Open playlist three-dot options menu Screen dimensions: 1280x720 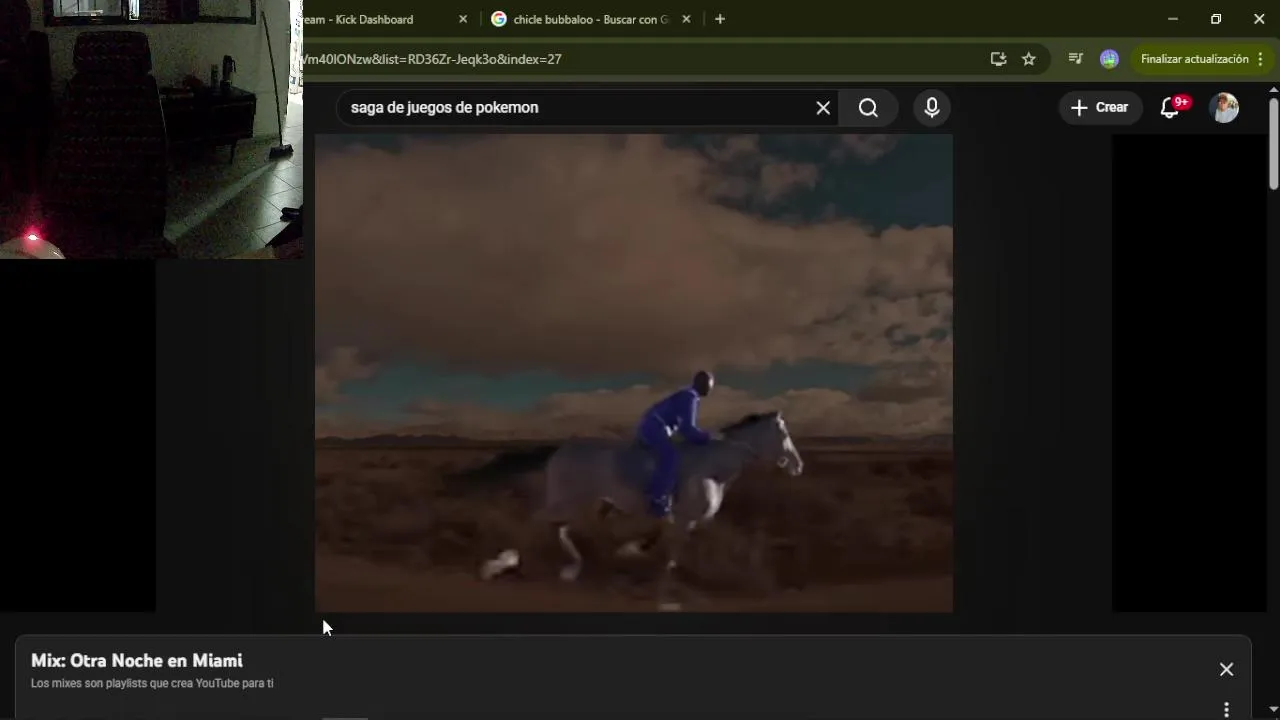click(1226, 709)
